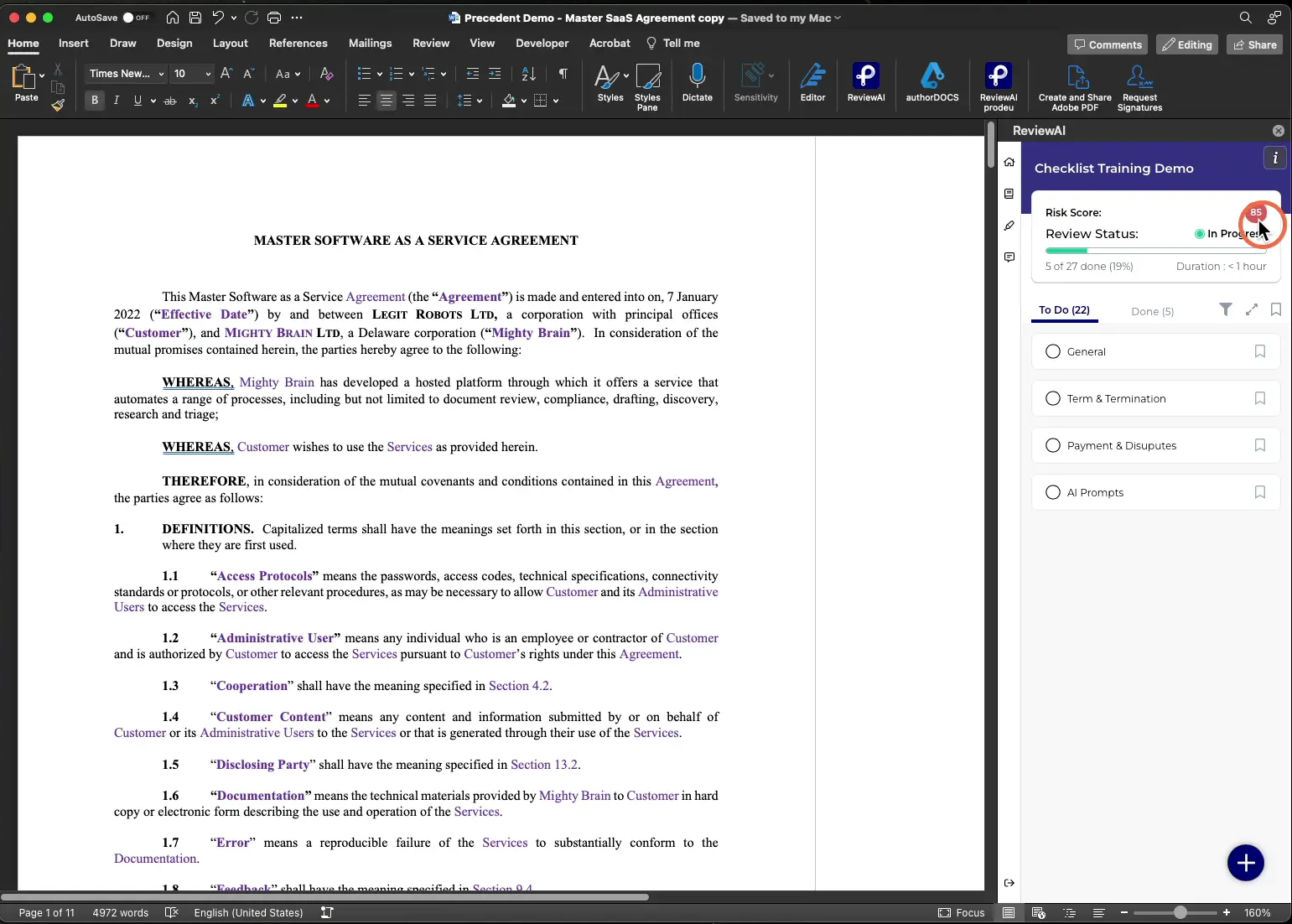Expand checklist panel with arrows icon
Viewport: 1292px width, 924px height.
point(1252,309)
